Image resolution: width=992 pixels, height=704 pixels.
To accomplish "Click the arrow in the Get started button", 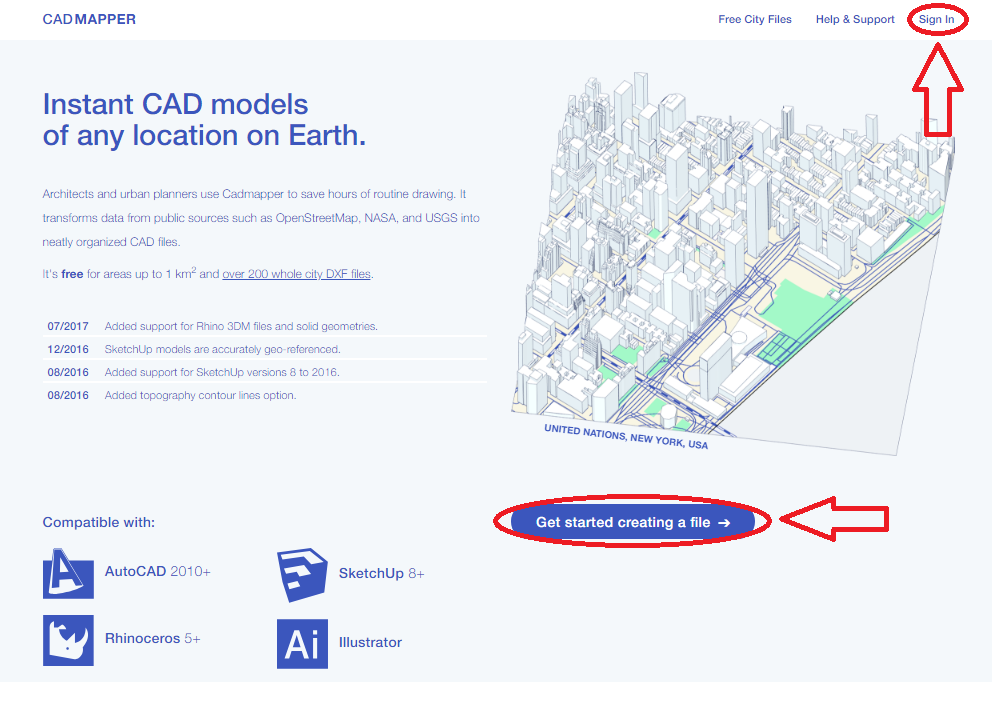I will point(724,523).
